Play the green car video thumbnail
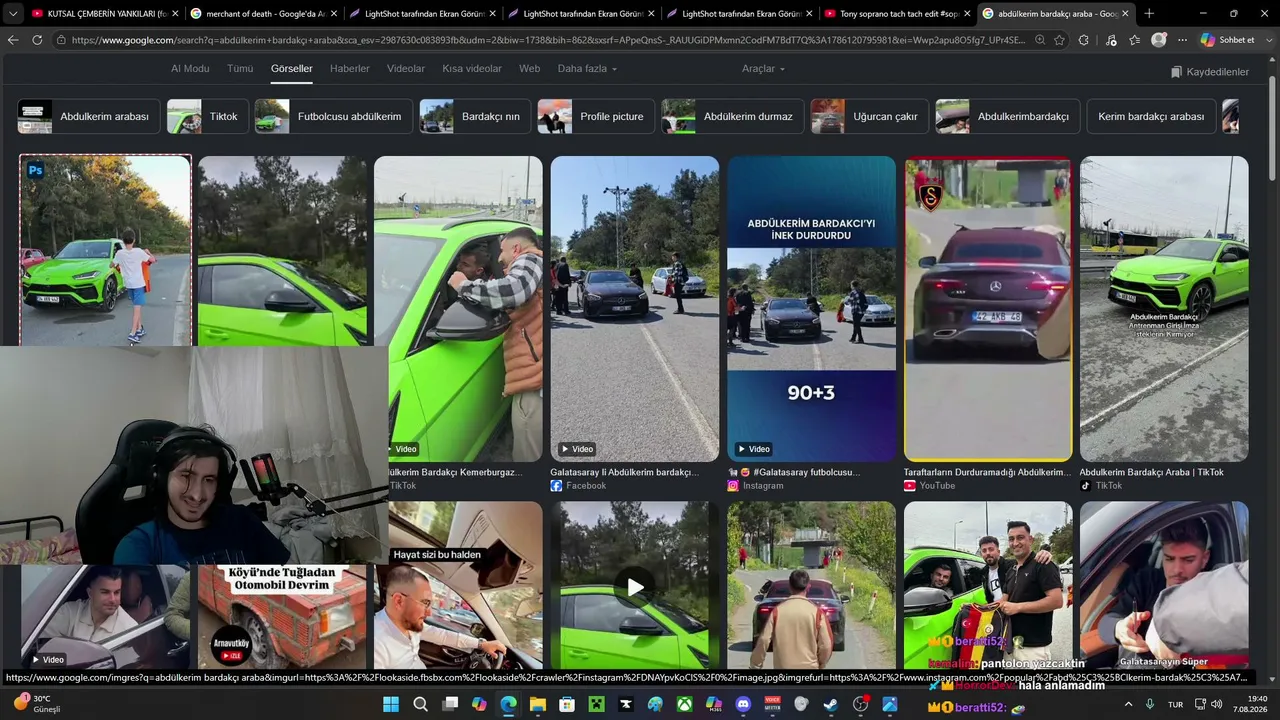 (x=635, y=587)
